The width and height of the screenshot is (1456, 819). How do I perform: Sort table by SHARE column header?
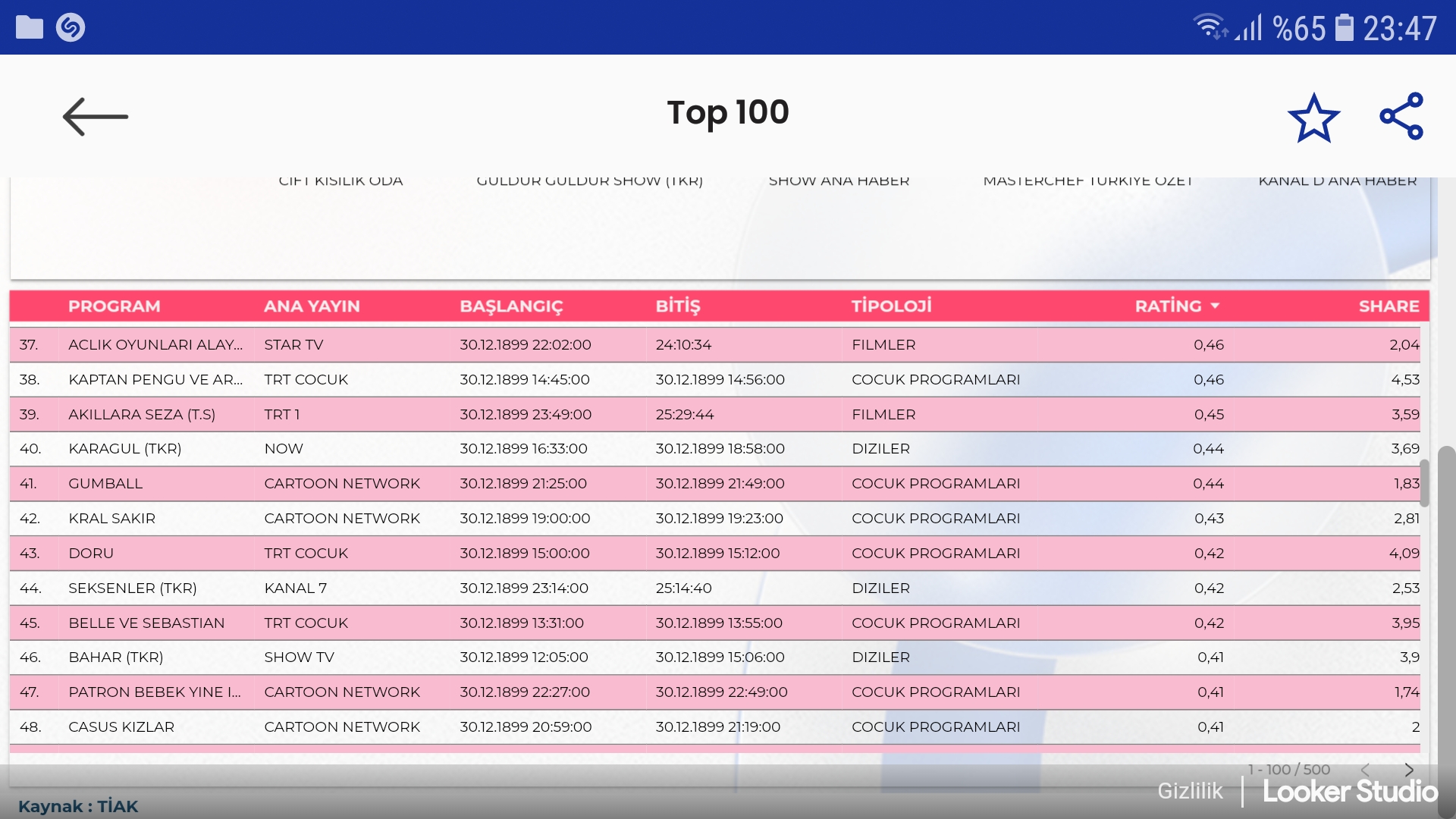click(1388, 306)
